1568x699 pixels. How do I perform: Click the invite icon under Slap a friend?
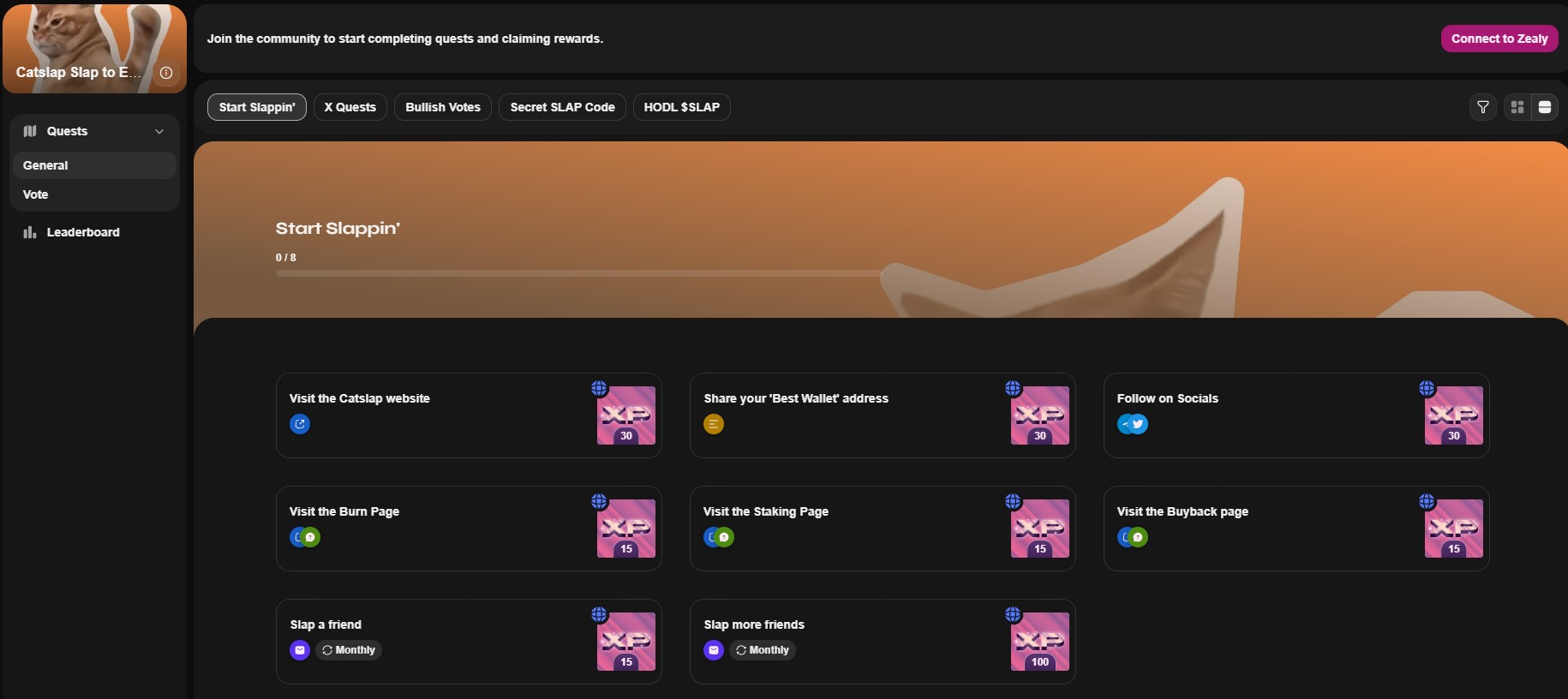pos(300,650)
